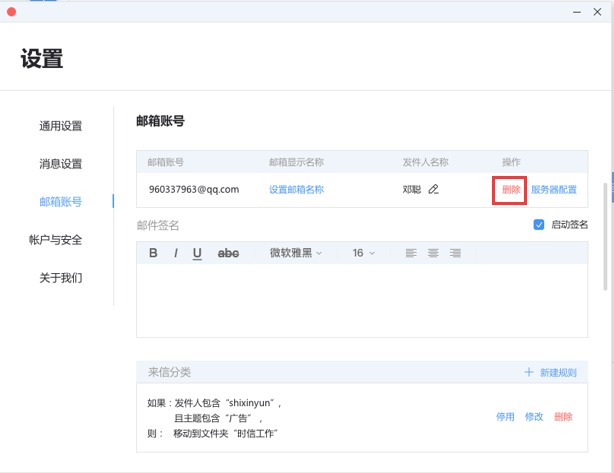Image resolution: width=614 pixels, height=473 pixels.
Task: Click the 发件人名称 column header
Action: [425, 162]
